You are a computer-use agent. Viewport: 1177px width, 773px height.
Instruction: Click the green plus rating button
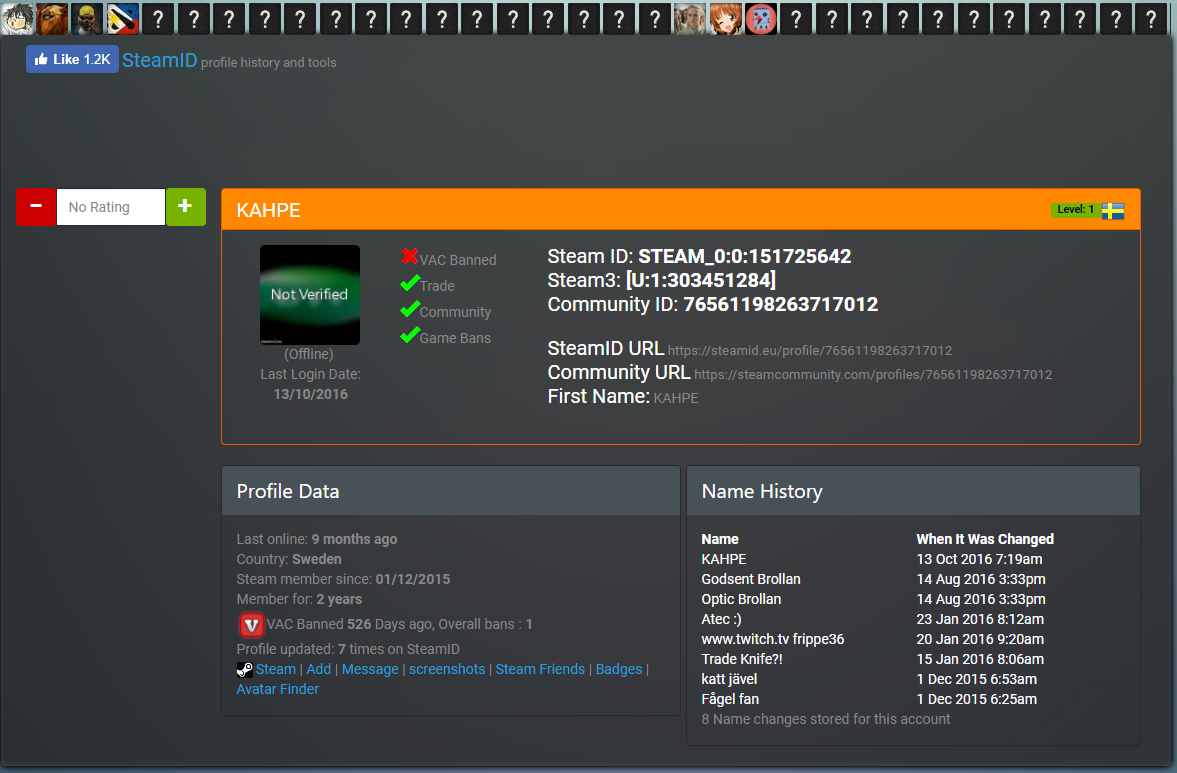(x=185, y=206)
